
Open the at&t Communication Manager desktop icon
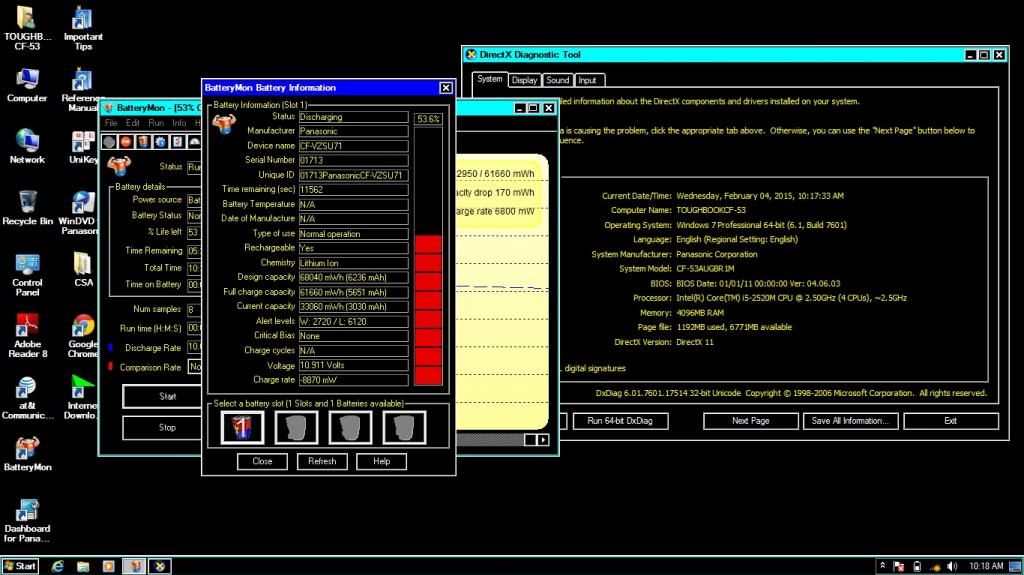[27, 397]
